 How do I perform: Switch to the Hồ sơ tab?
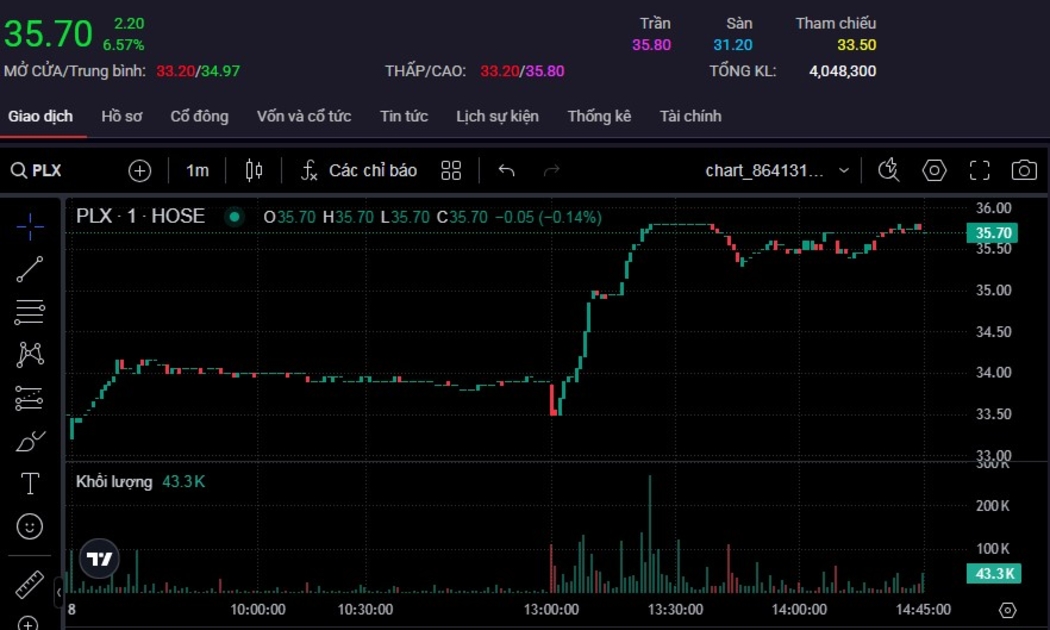coord(121,116)
